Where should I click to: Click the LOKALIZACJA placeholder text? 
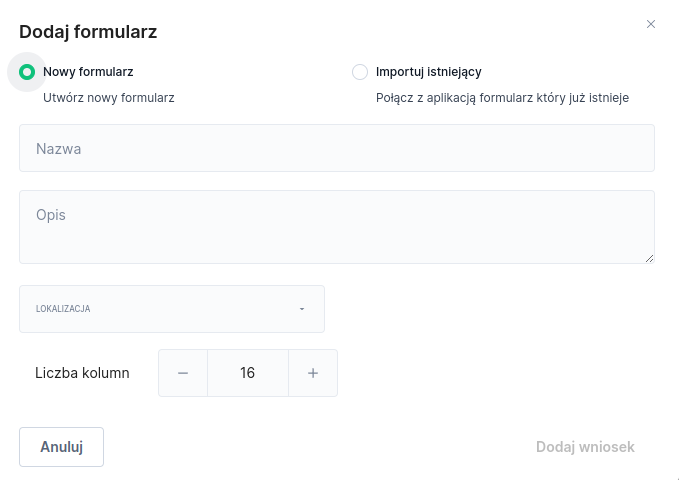pyautogui.click(x=63, y=309)
